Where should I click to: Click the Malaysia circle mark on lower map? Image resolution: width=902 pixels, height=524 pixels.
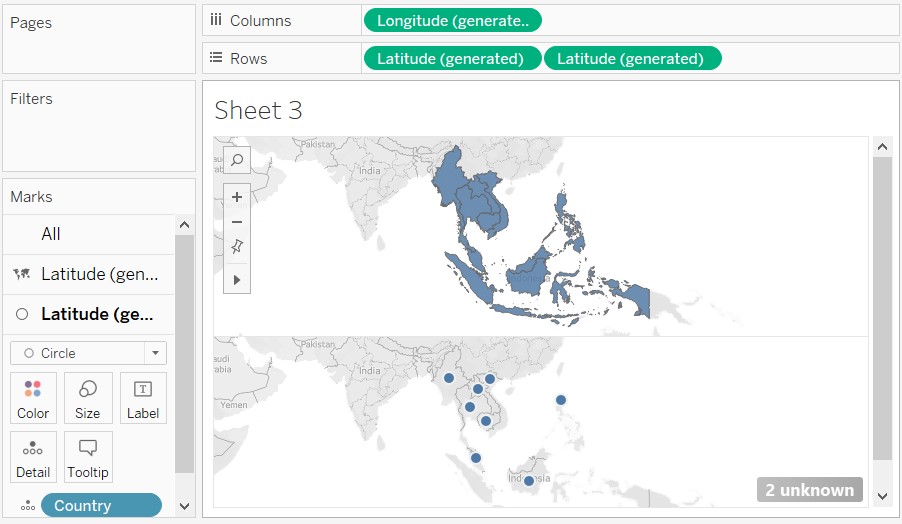click(476, 458)
